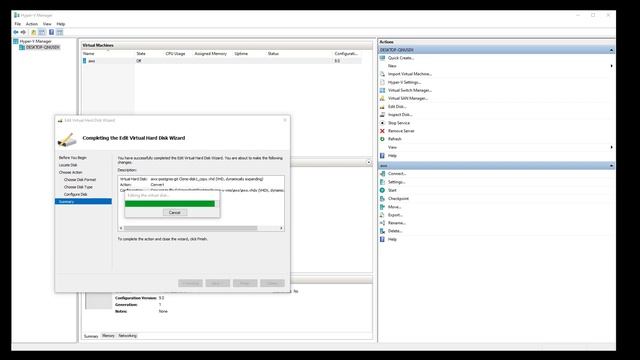Open the Action menu
Screen dimensions: 640x360
32,24
